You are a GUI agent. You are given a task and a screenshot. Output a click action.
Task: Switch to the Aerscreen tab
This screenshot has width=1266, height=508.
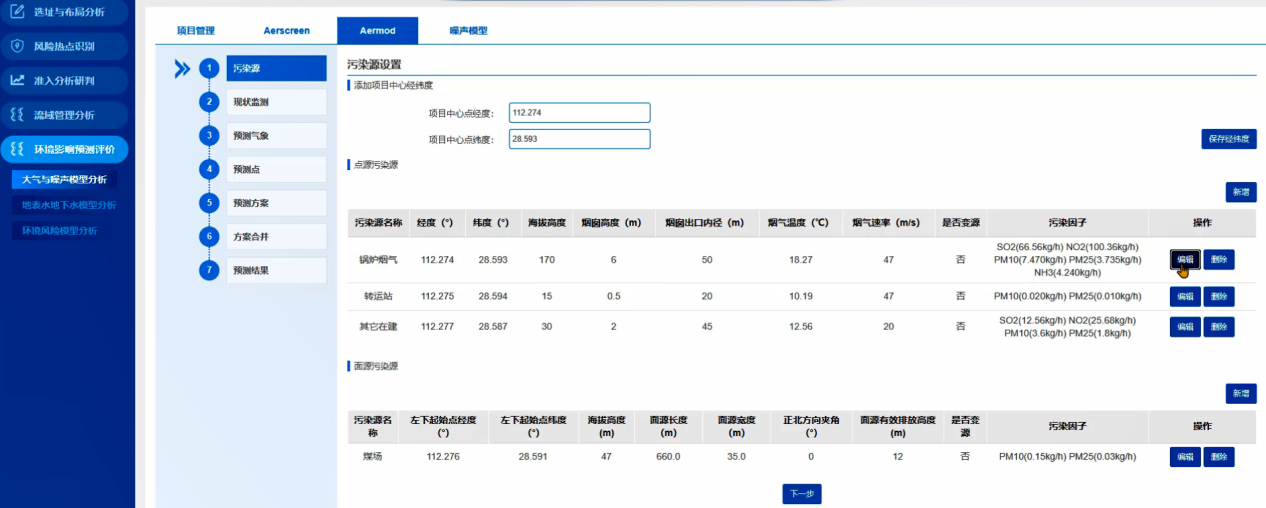287,31
